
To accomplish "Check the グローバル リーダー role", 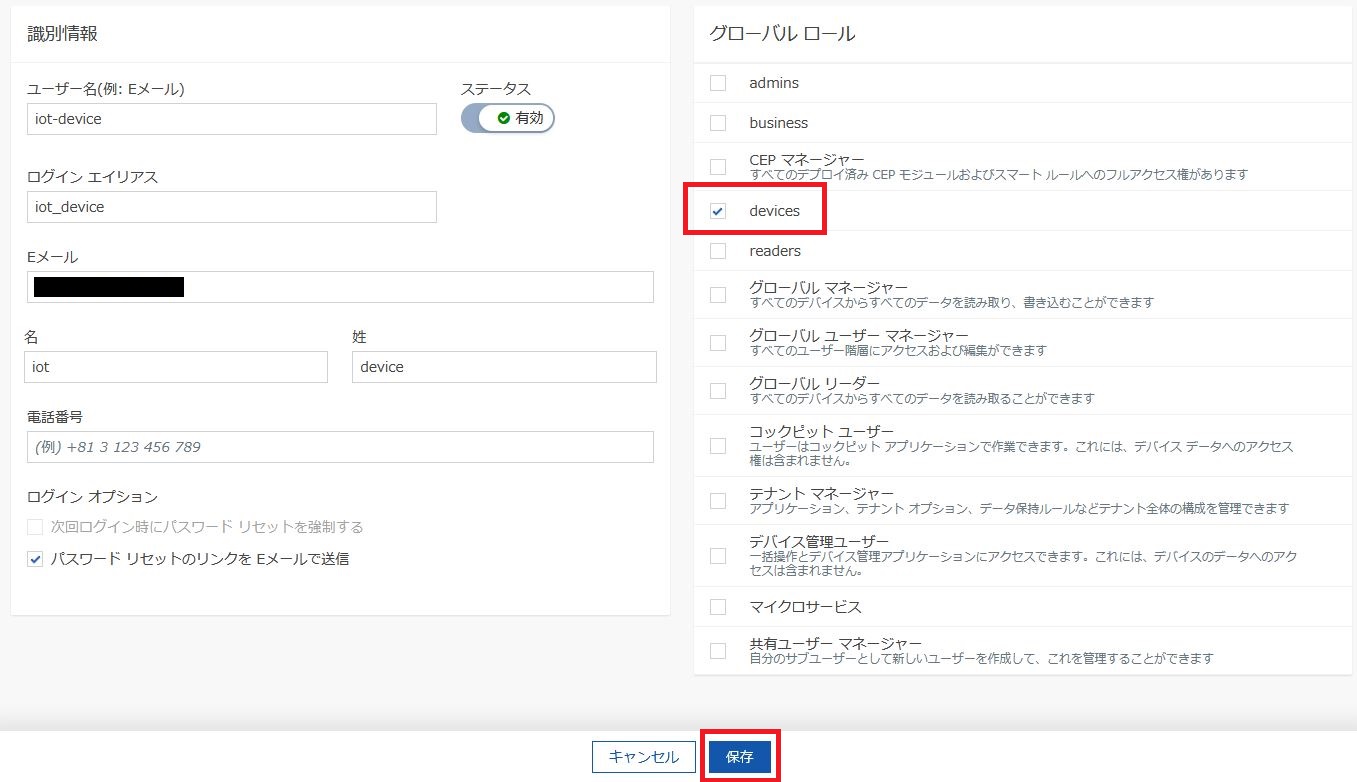I will point(717,391).
